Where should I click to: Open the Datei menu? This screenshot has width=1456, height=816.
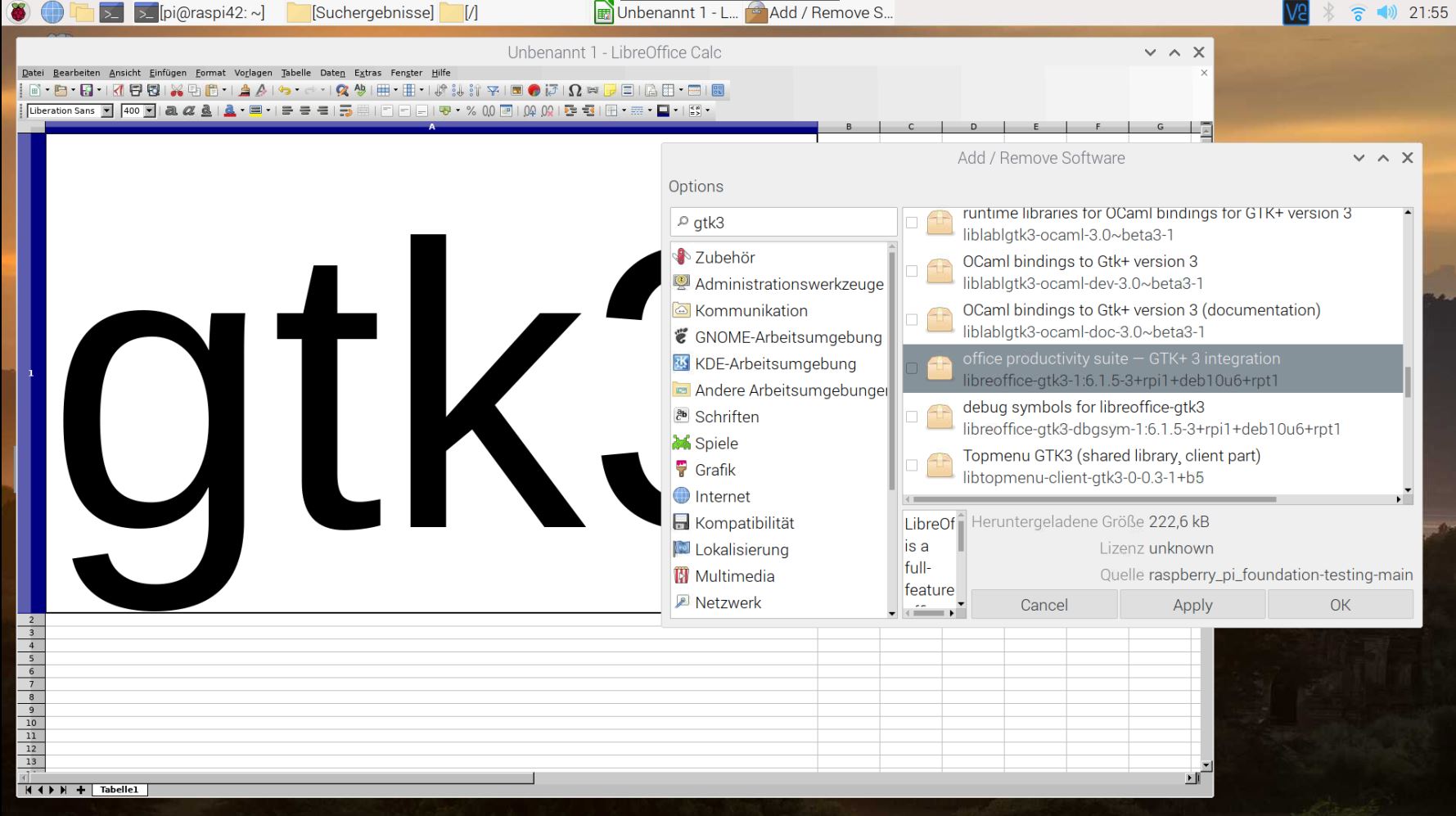pos(33,73)
